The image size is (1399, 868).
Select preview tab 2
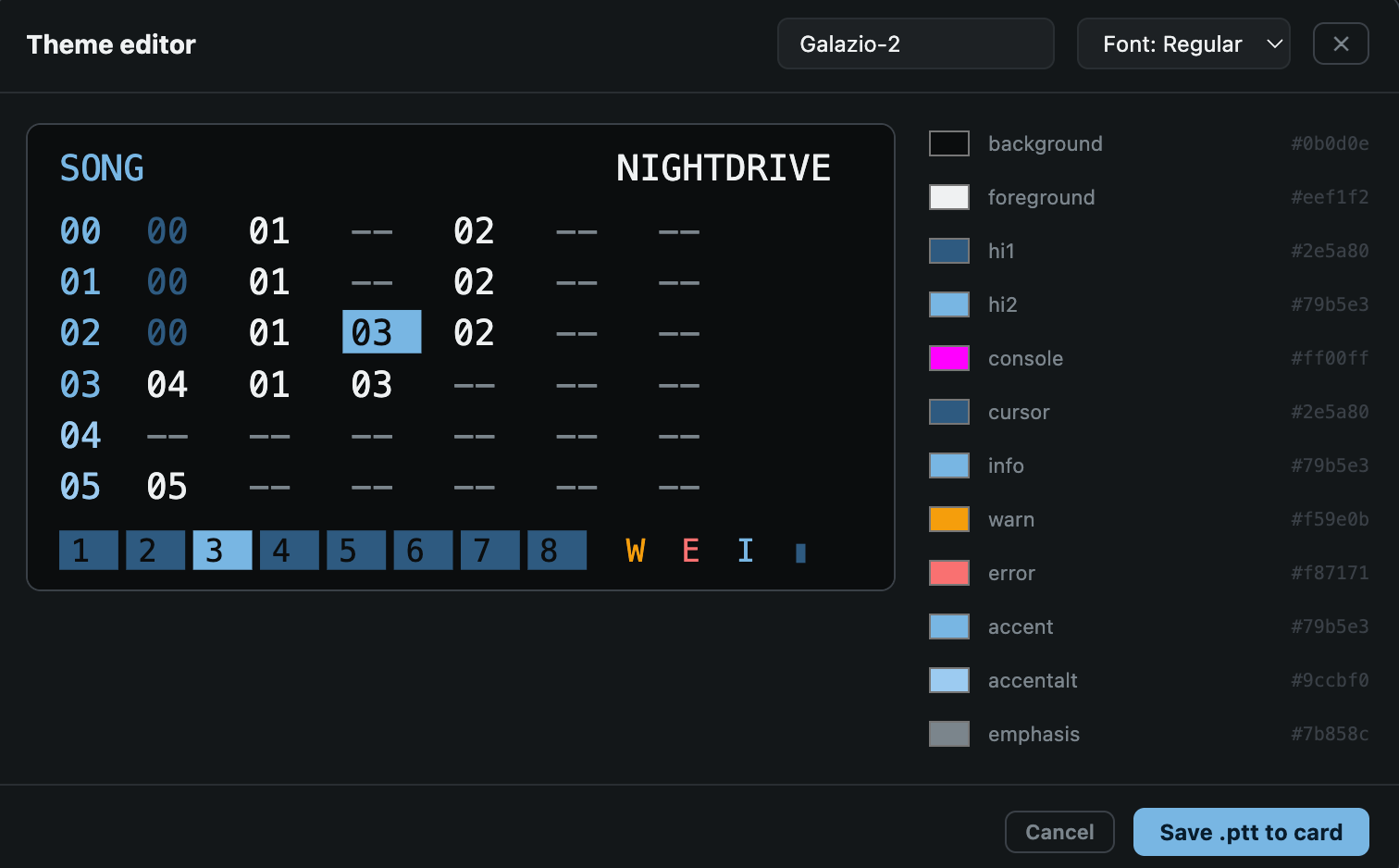(155, 550)
